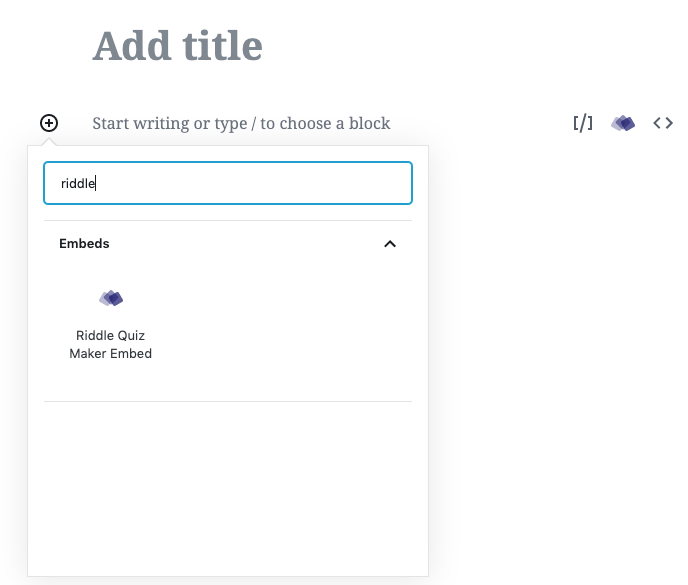Screen dimensions: 688x585
Task: Insert Shortcode block via brackets icon
Action: (583, 123)
